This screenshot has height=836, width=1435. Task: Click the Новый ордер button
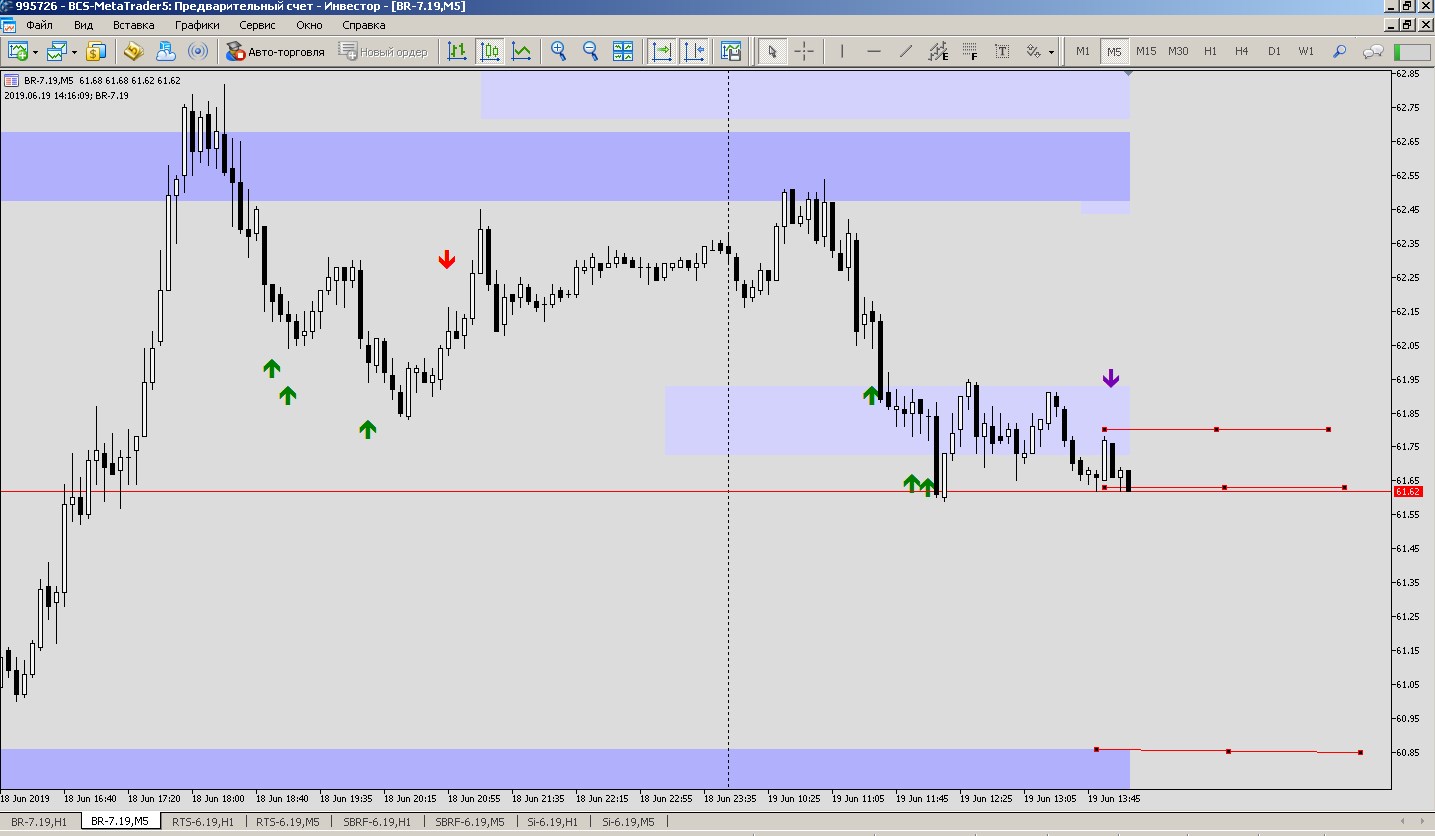pyautogui.click(x=384, y=51)
